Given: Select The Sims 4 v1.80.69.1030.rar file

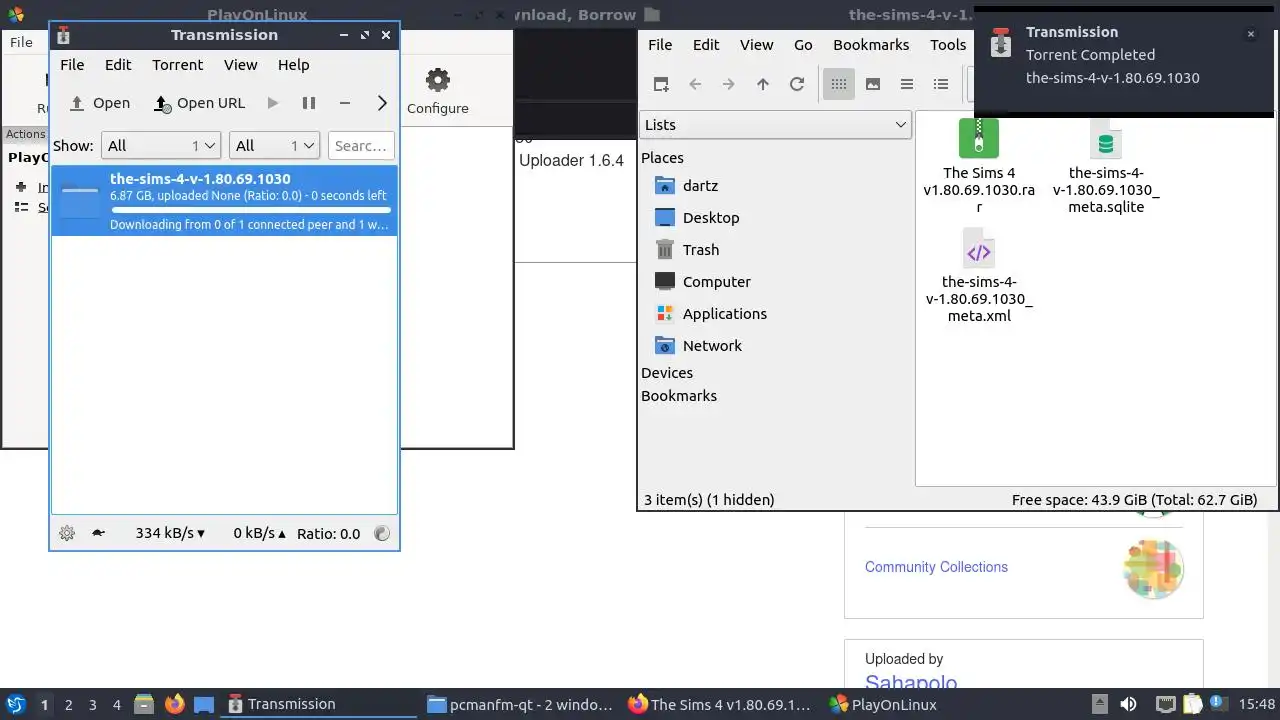Looking at the screenshot, I should (979, 166).
